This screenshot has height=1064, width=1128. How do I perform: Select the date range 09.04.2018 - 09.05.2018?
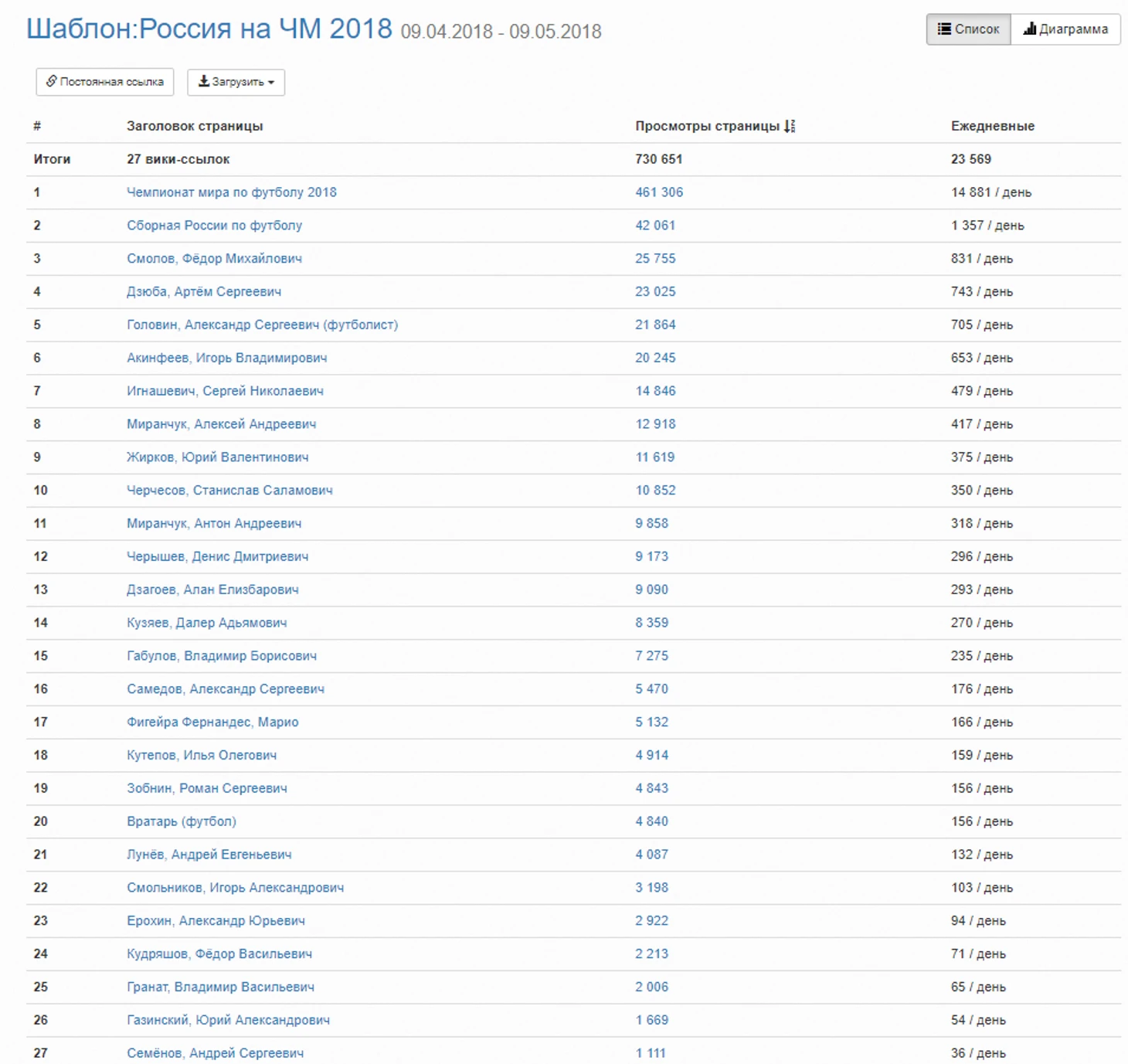tap(501, 32)
